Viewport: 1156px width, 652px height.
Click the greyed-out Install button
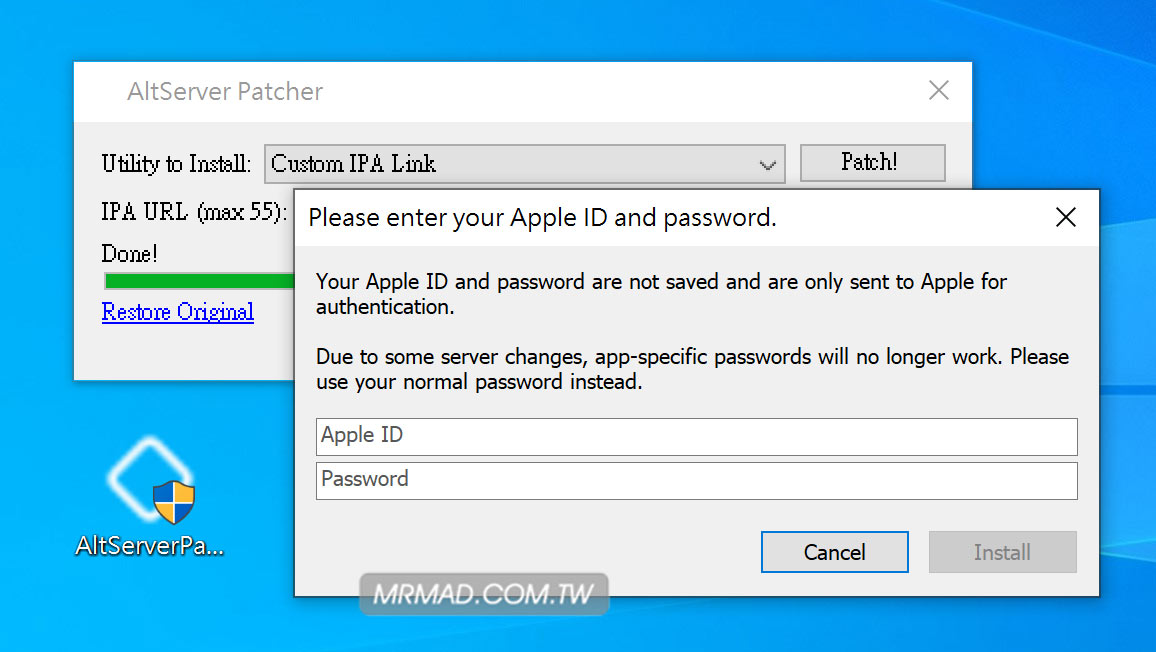(x=1002, y=552)
